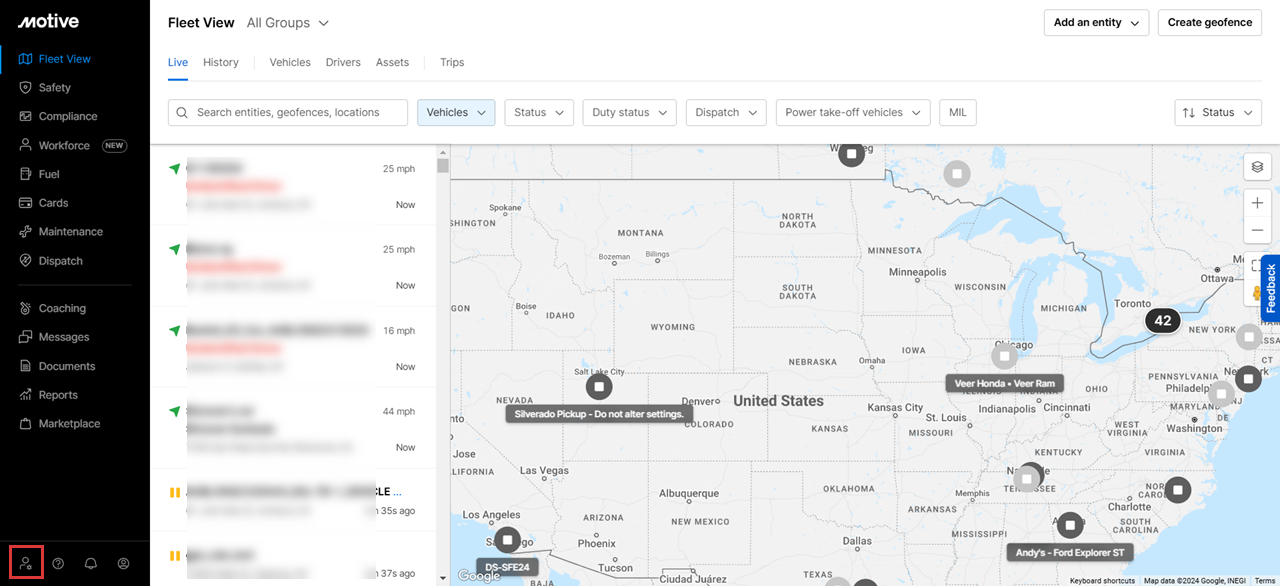The width and height of the screenshot is (1280, 586).
Task: Open the profile account icon
Action: tap(123, 563)
